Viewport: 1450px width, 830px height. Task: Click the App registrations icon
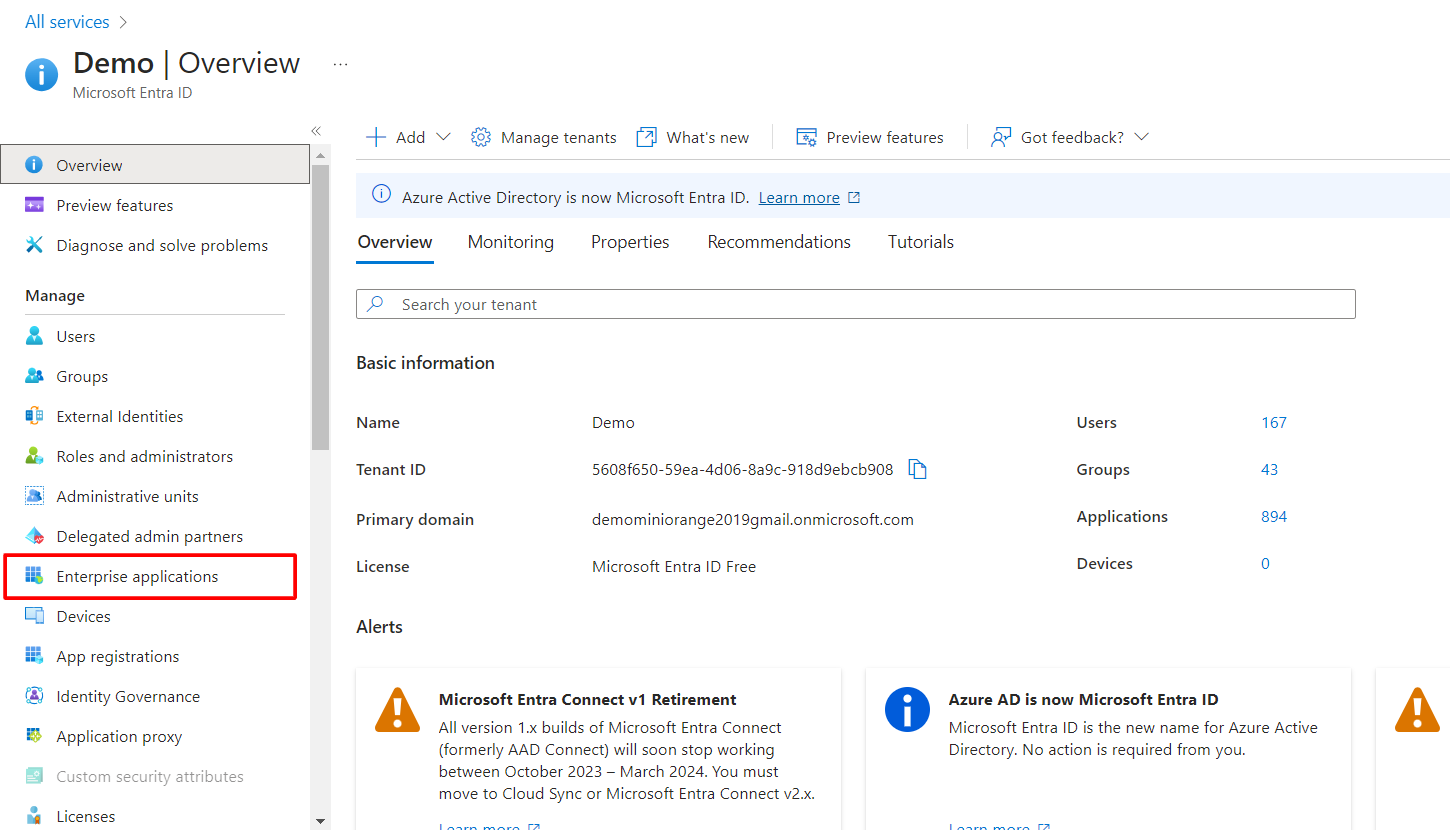[35, 656]
